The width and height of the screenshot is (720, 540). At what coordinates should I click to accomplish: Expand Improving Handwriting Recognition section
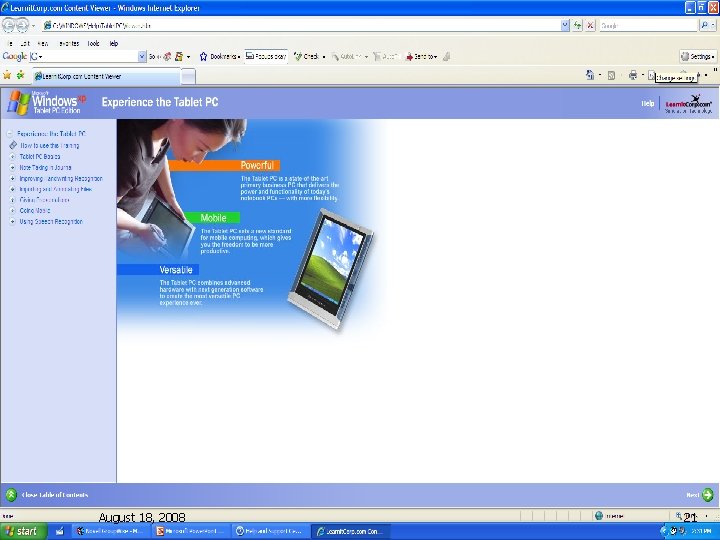12,179
